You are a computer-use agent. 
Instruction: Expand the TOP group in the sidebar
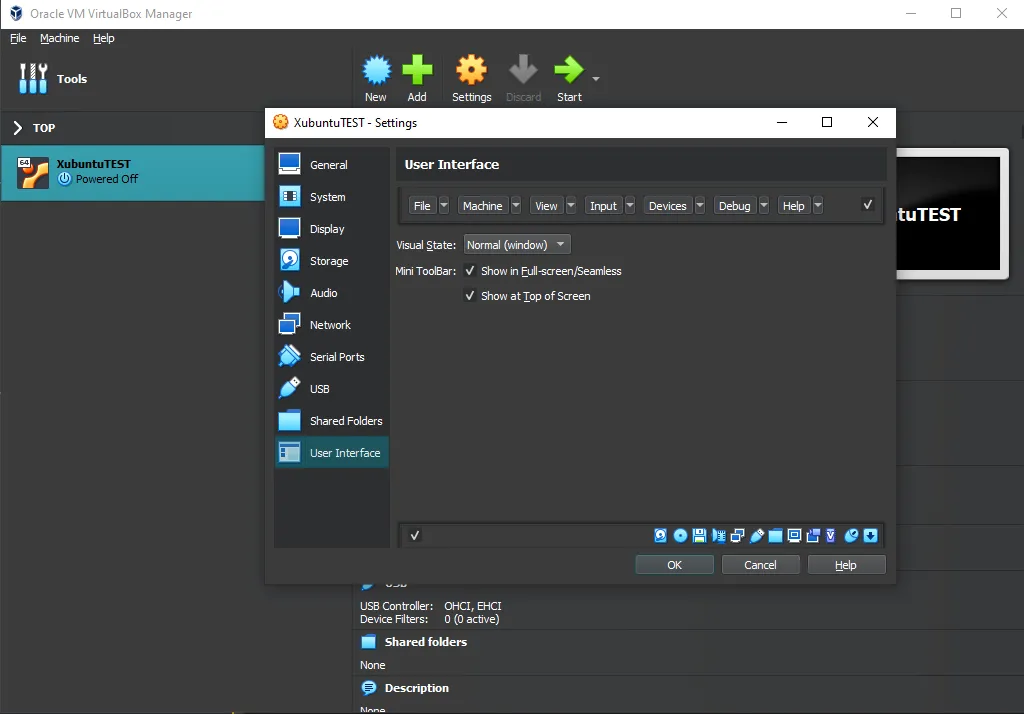(18, 128)
